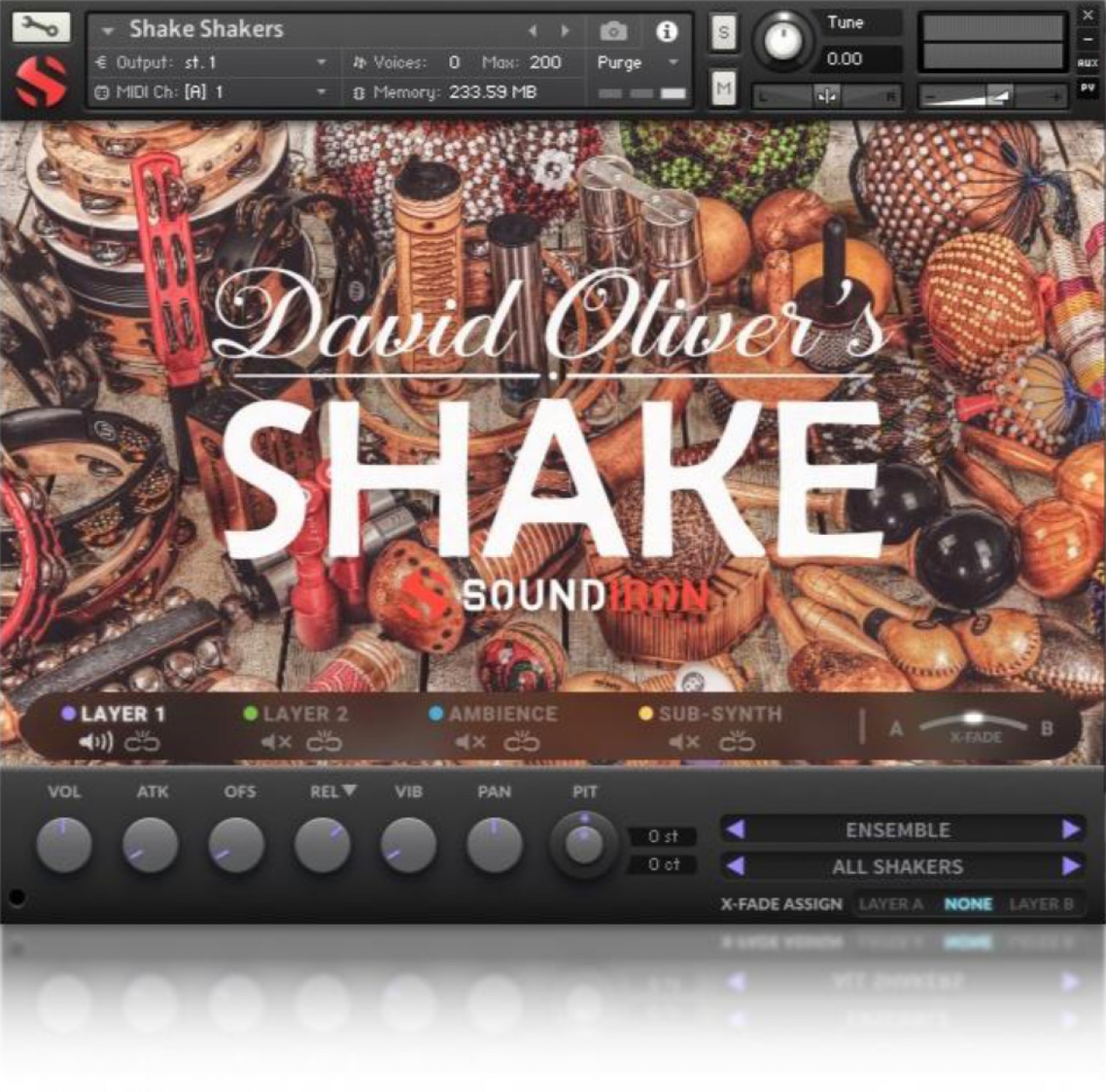This screenshot has height=1092, width=1106.
Task: Click the next Ensemble category arrow
Action: click(x=1071, y=829)
